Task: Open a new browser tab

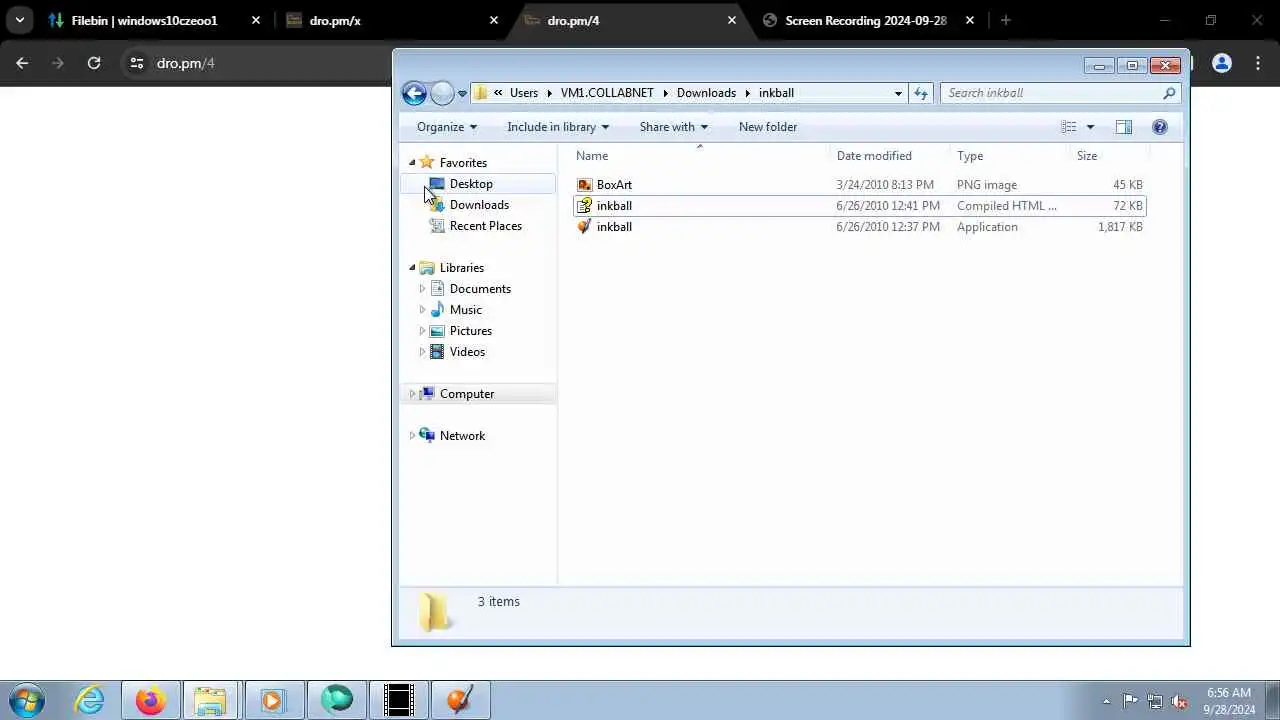Action: click(1006, 20)
